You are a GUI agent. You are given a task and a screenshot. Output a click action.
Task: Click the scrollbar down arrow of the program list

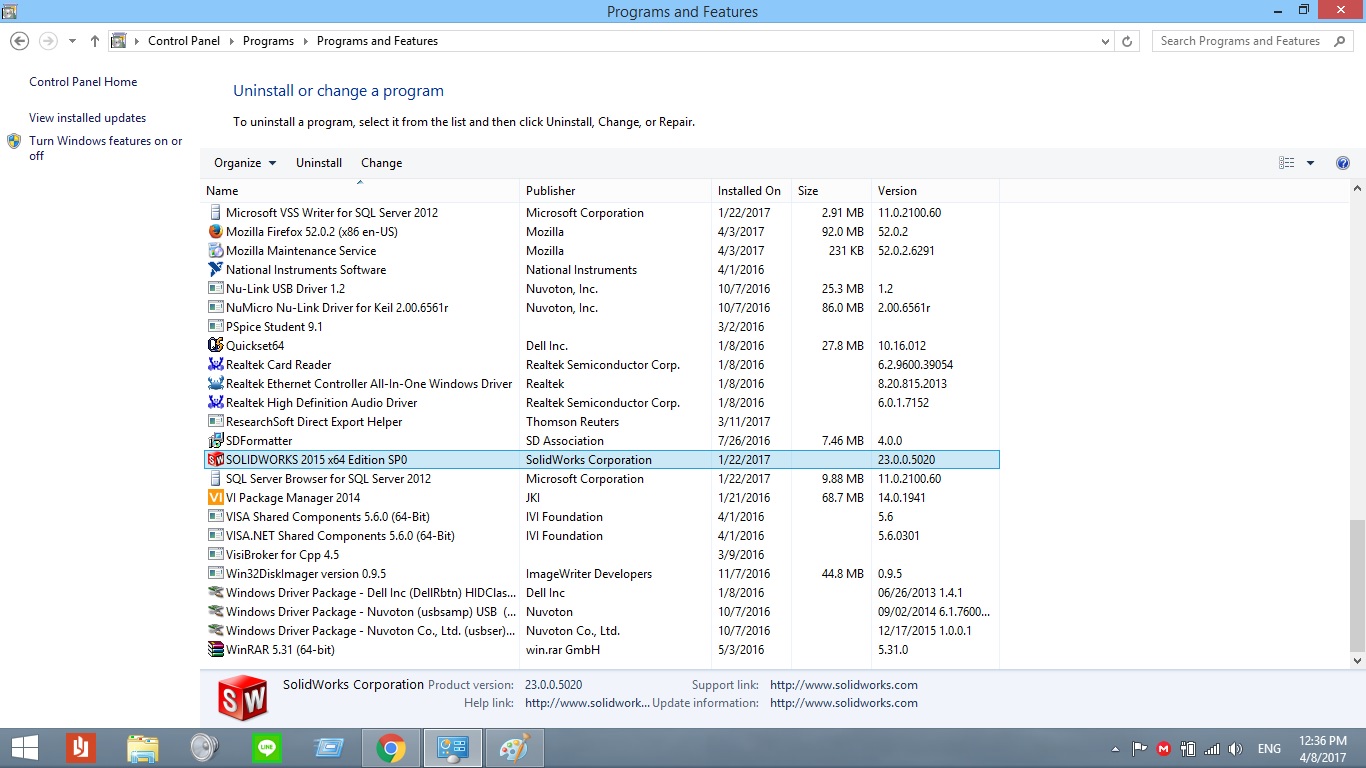(1357, 661)
